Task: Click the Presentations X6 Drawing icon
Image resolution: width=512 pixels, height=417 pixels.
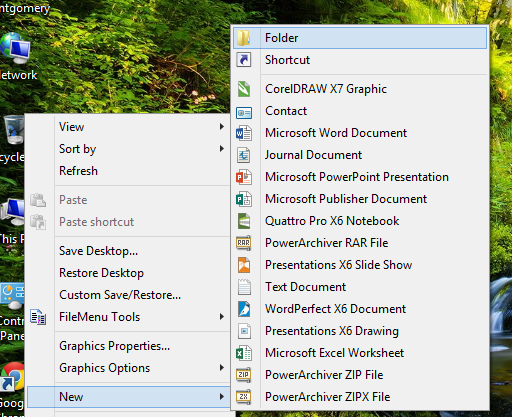Action: point(244,331)
